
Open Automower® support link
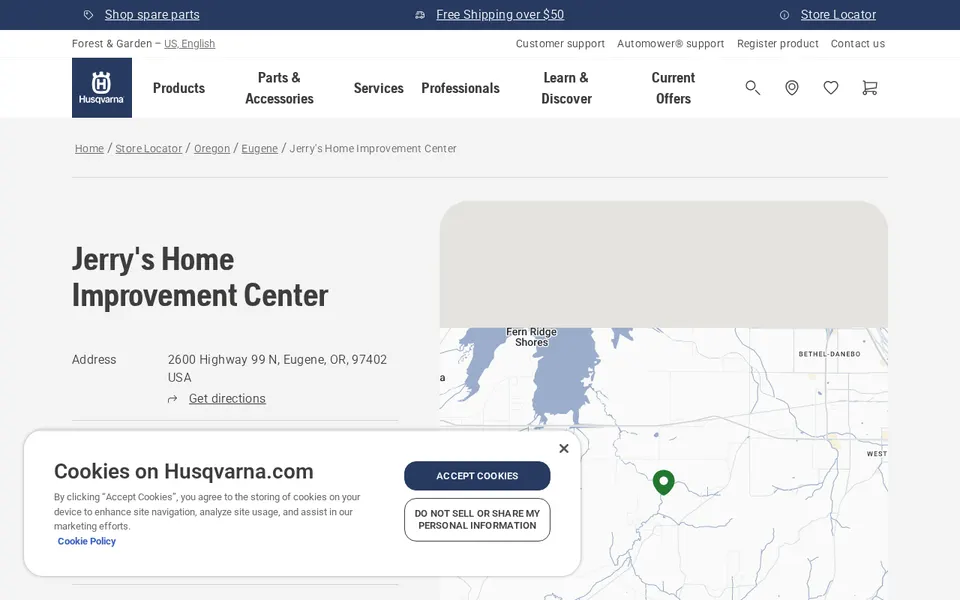[x=670, y=43]
